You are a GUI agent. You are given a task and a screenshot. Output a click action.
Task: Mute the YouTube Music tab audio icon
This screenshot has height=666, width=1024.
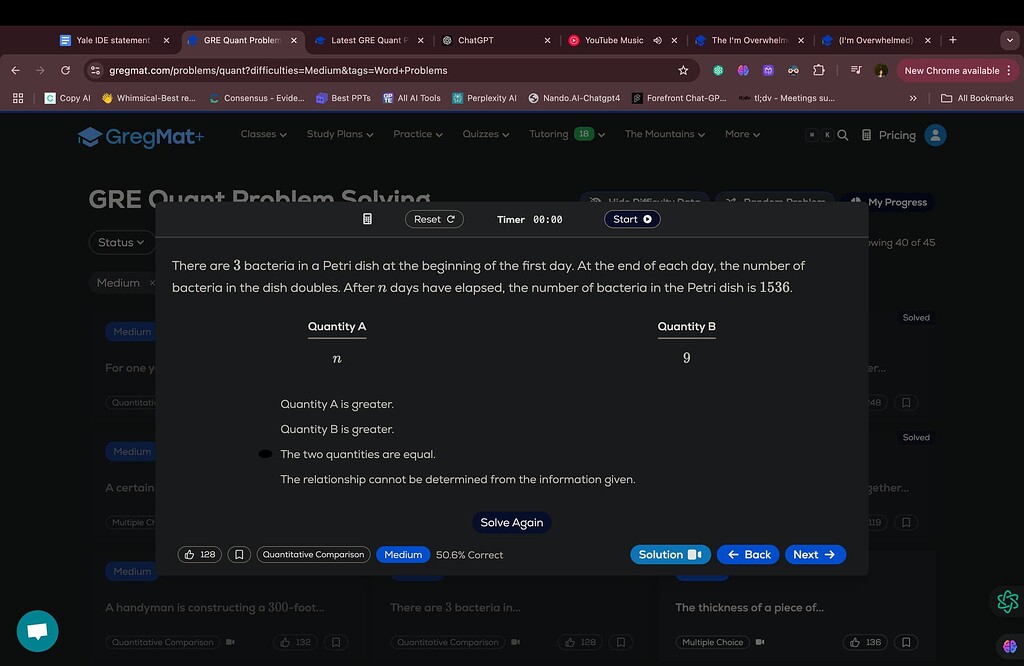tap(658, 41)
